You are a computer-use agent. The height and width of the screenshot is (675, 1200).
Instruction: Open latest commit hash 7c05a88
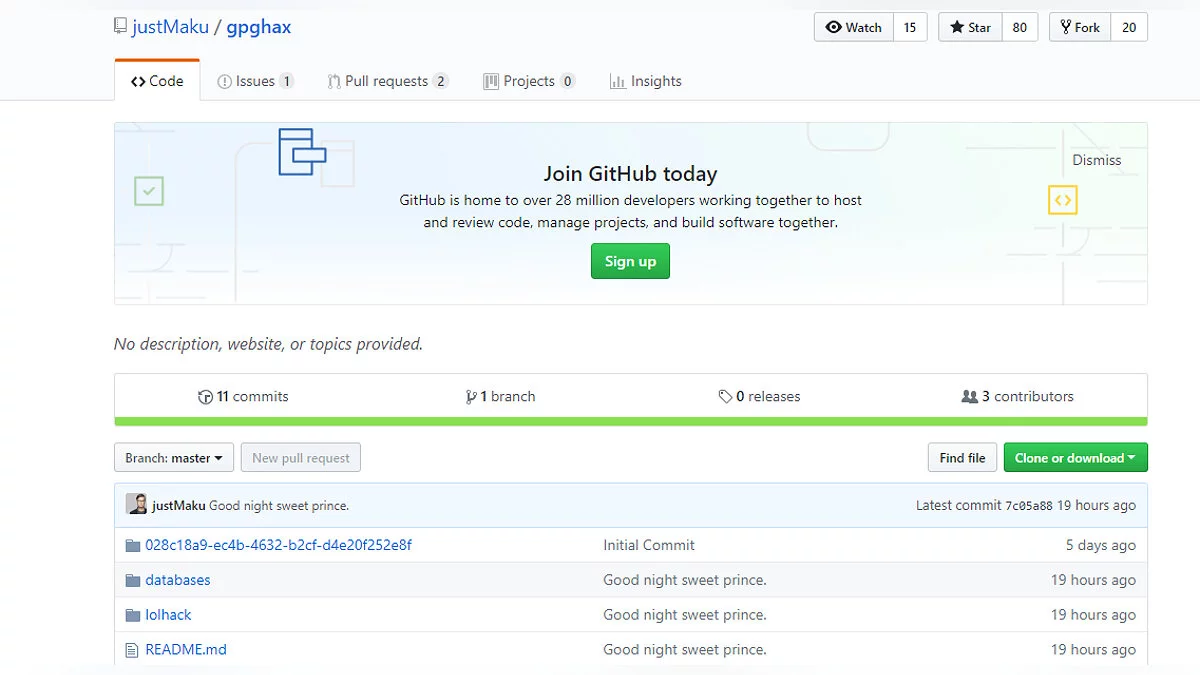tap(1029, 506)
